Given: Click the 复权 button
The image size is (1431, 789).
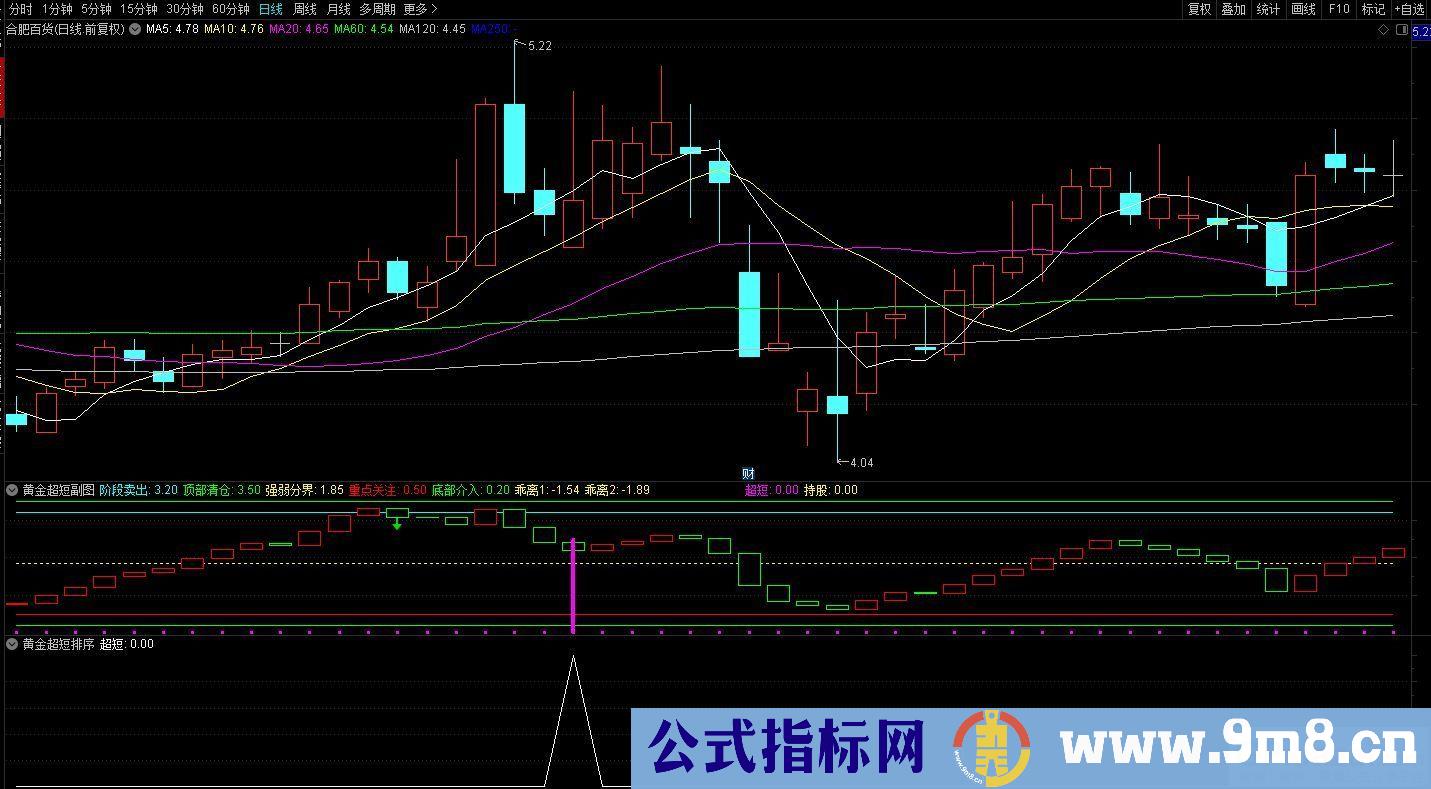Looking at the screenshot, I should [1199, 9].
